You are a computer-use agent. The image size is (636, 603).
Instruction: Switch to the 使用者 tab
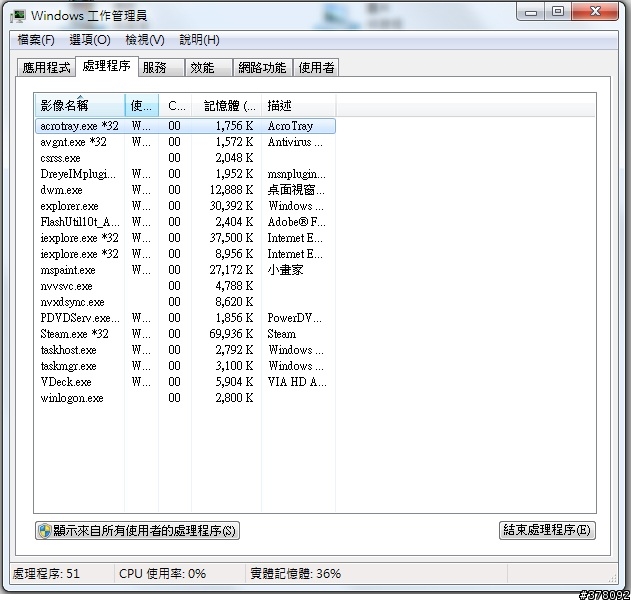(x=316, y=67)
